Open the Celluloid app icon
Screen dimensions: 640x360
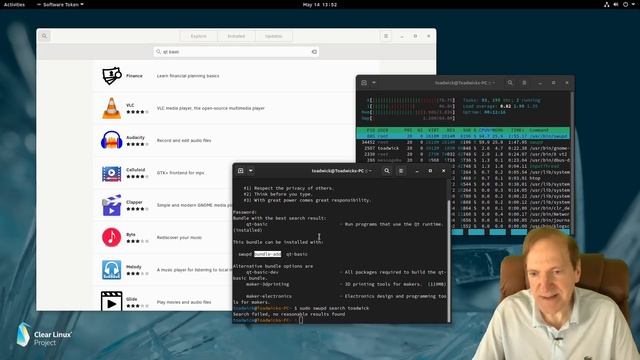[111, 173]
